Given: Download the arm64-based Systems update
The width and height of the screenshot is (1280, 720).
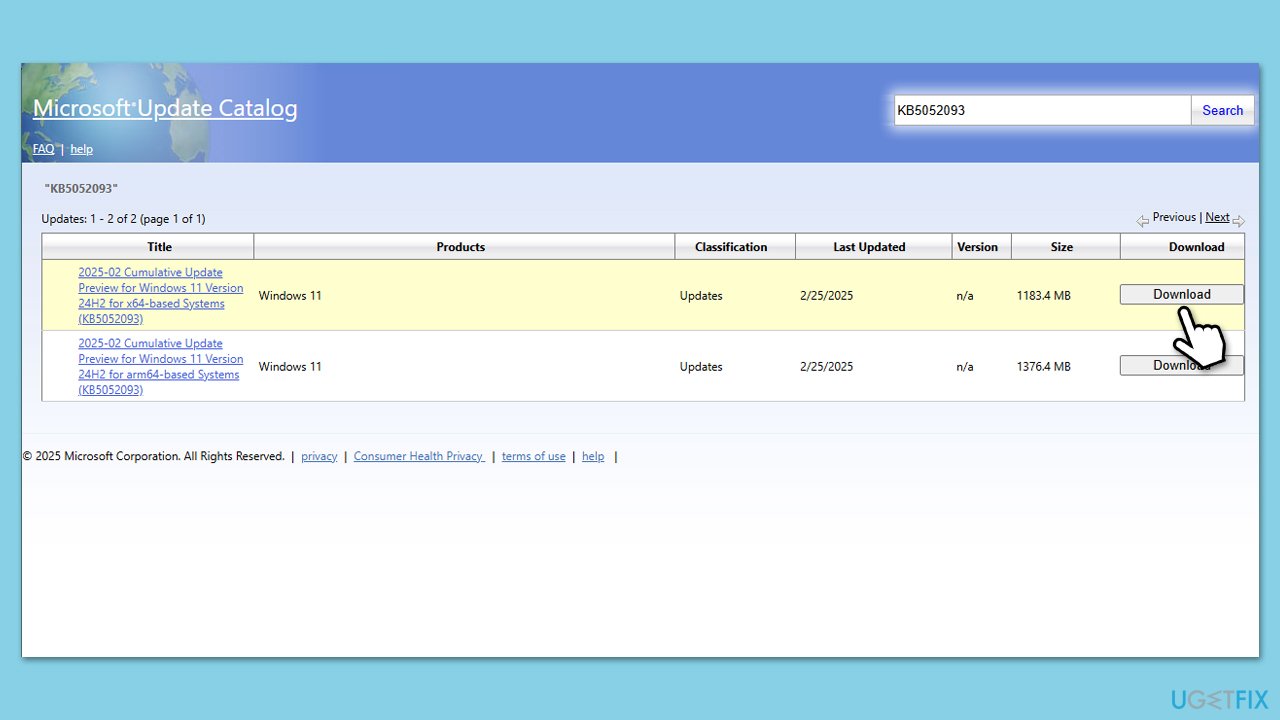Looking at the screenshot, I should tap(1181, 365).
